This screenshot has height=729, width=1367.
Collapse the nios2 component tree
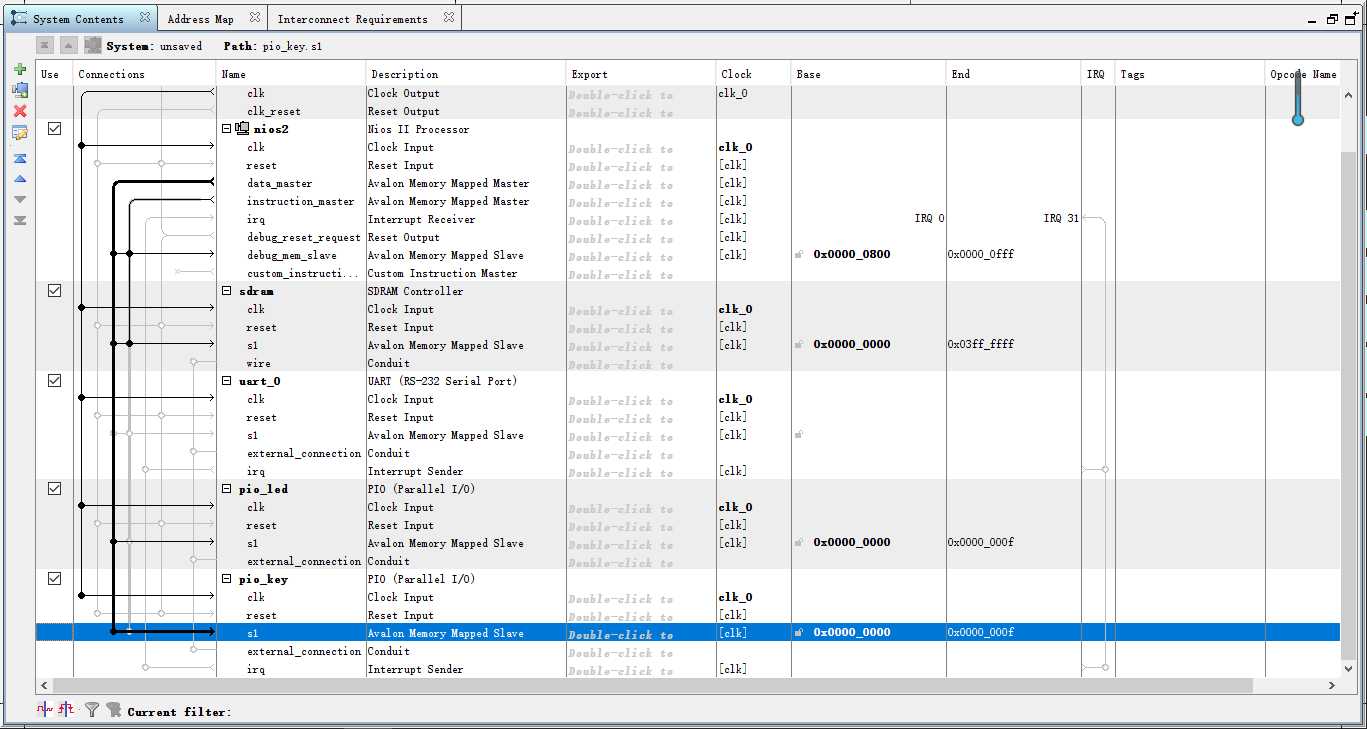(227, 129)
